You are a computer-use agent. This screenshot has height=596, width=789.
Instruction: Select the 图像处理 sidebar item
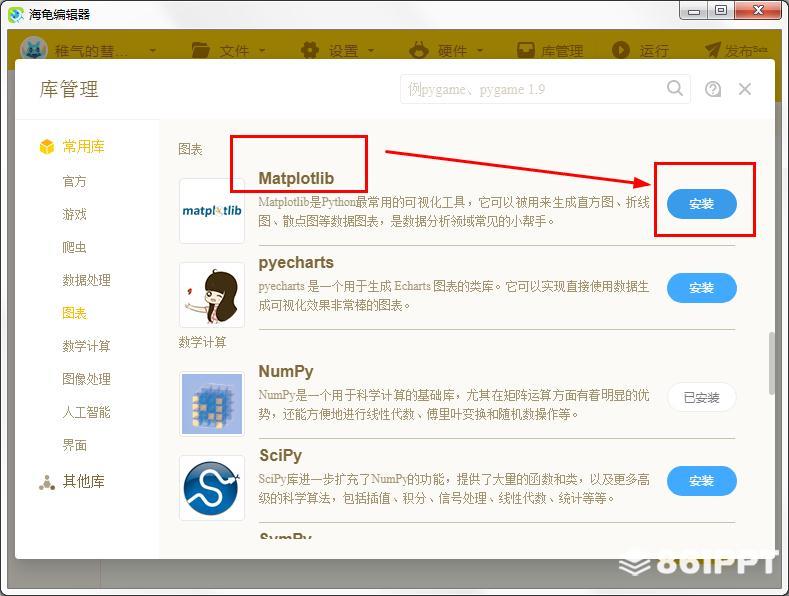[86, 379]
